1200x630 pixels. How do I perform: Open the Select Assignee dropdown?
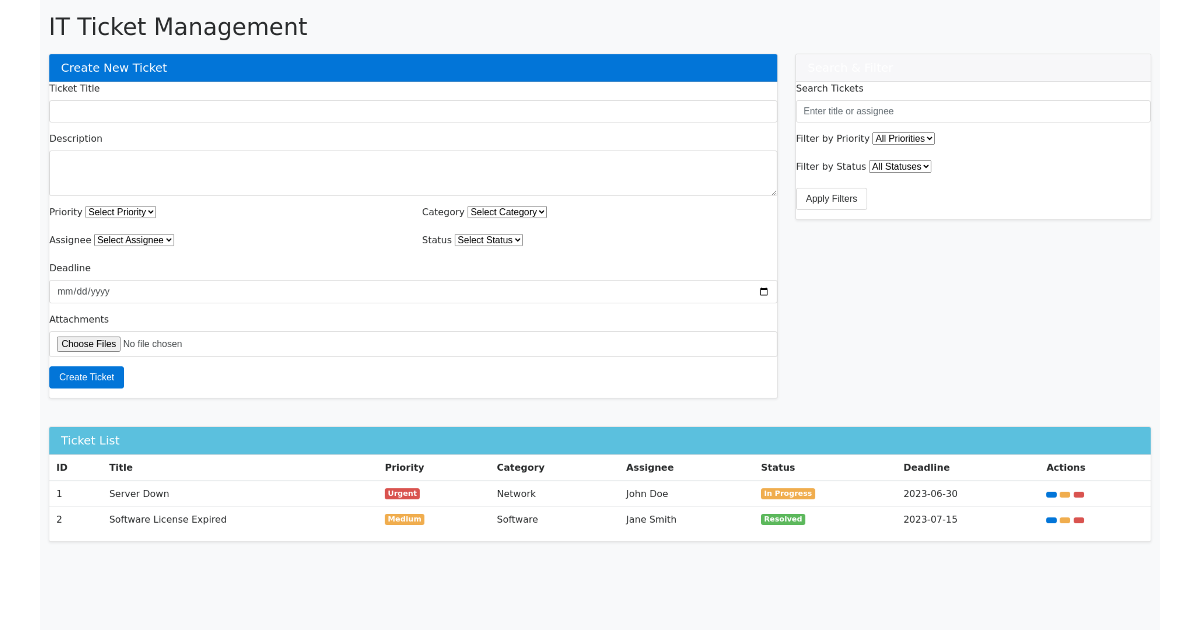[x=133, y=239]
